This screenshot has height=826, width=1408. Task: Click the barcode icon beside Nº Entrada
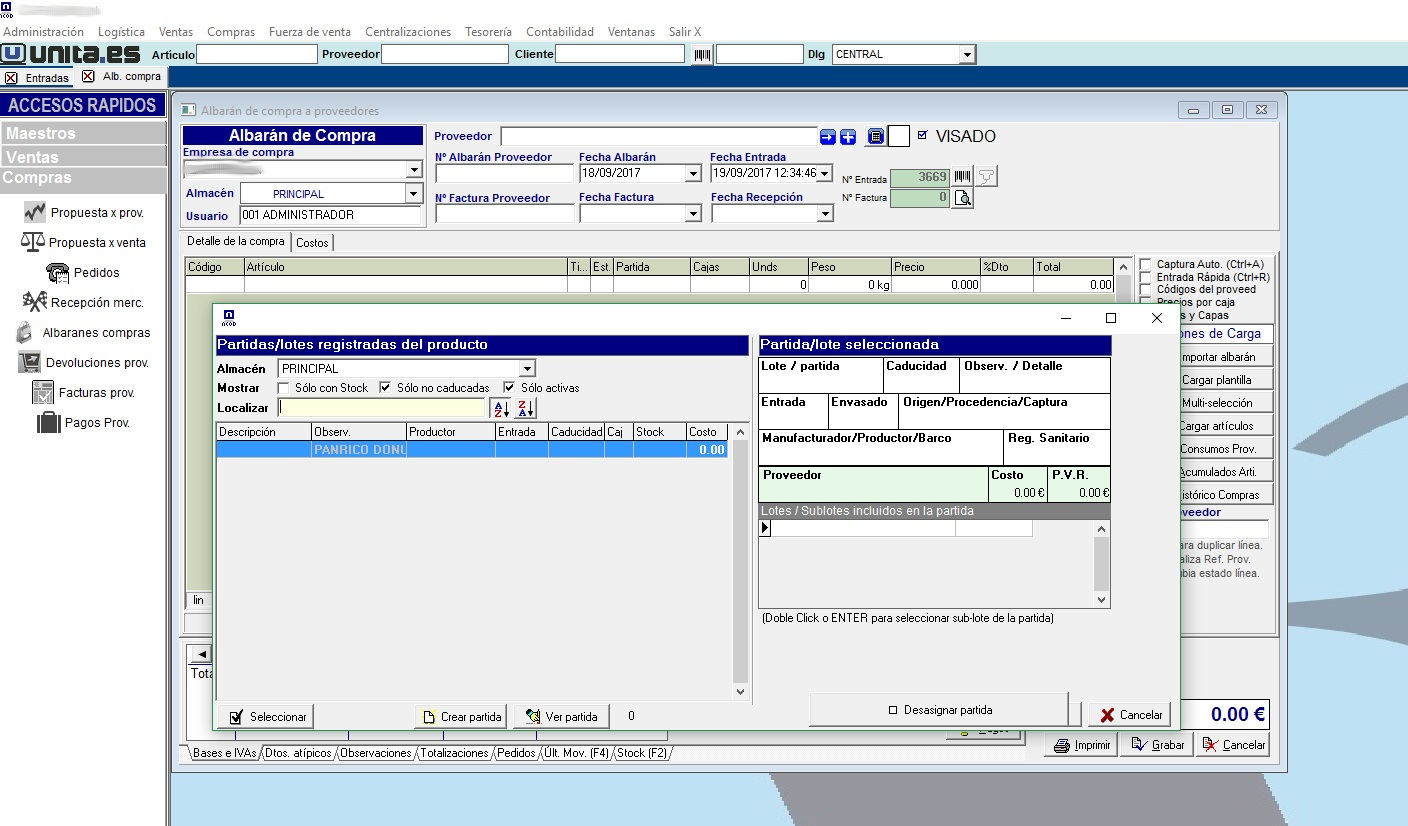962,177
